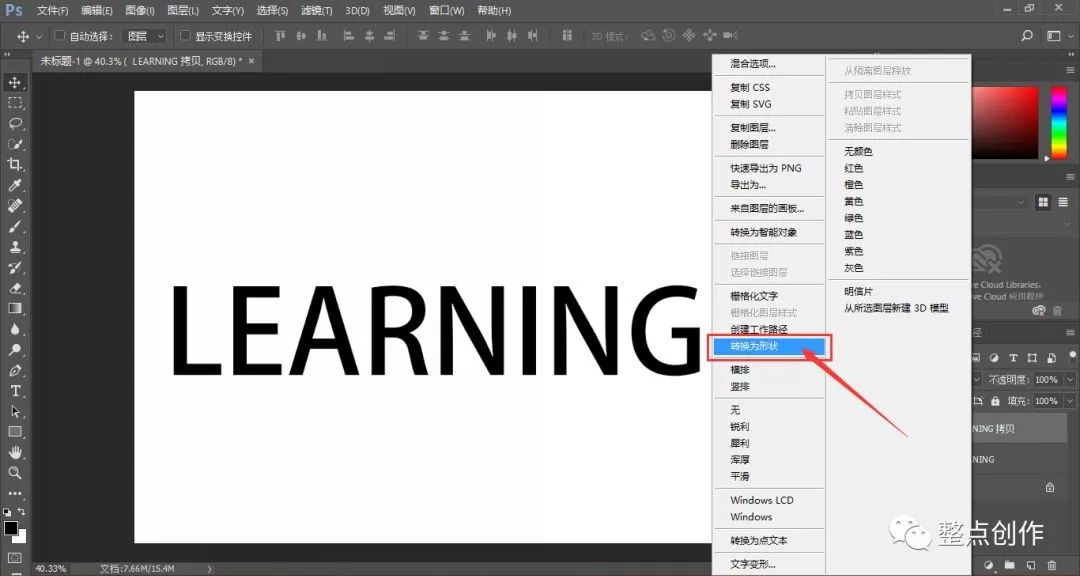Select the Gradient tool
1080x576 pixels.
tap(14, 309)
